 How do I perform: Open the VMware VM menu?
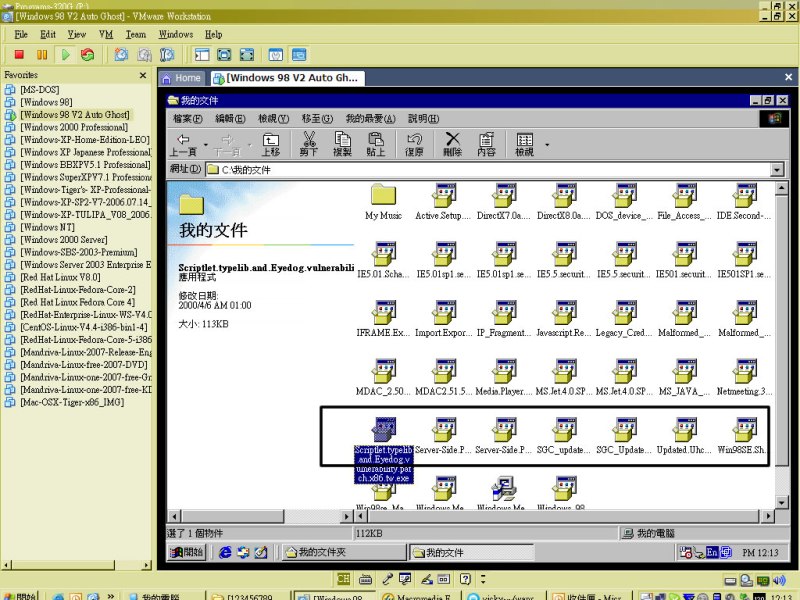point(106,35)
